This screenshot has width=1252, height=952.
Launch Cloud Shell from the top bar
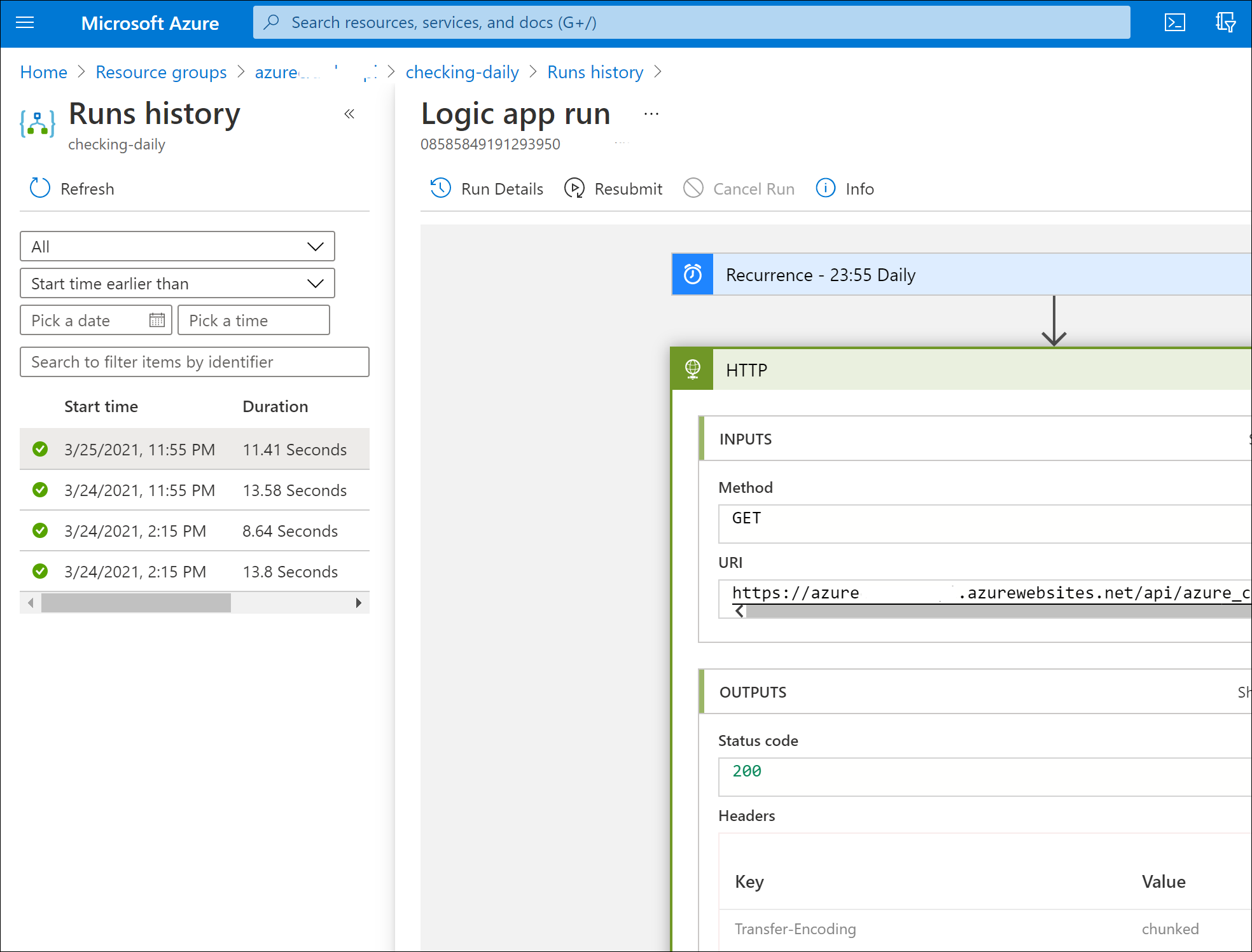coord(1174,23)
